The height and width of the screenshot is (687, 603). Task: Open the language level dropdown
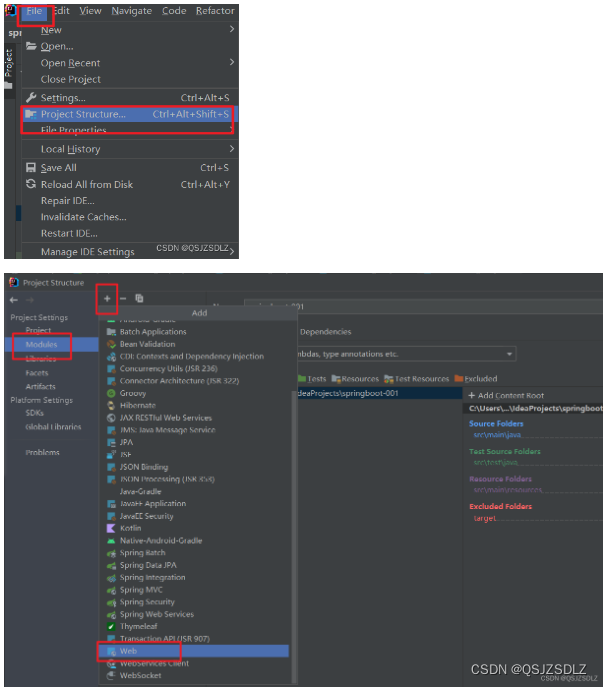coord(509,354)
